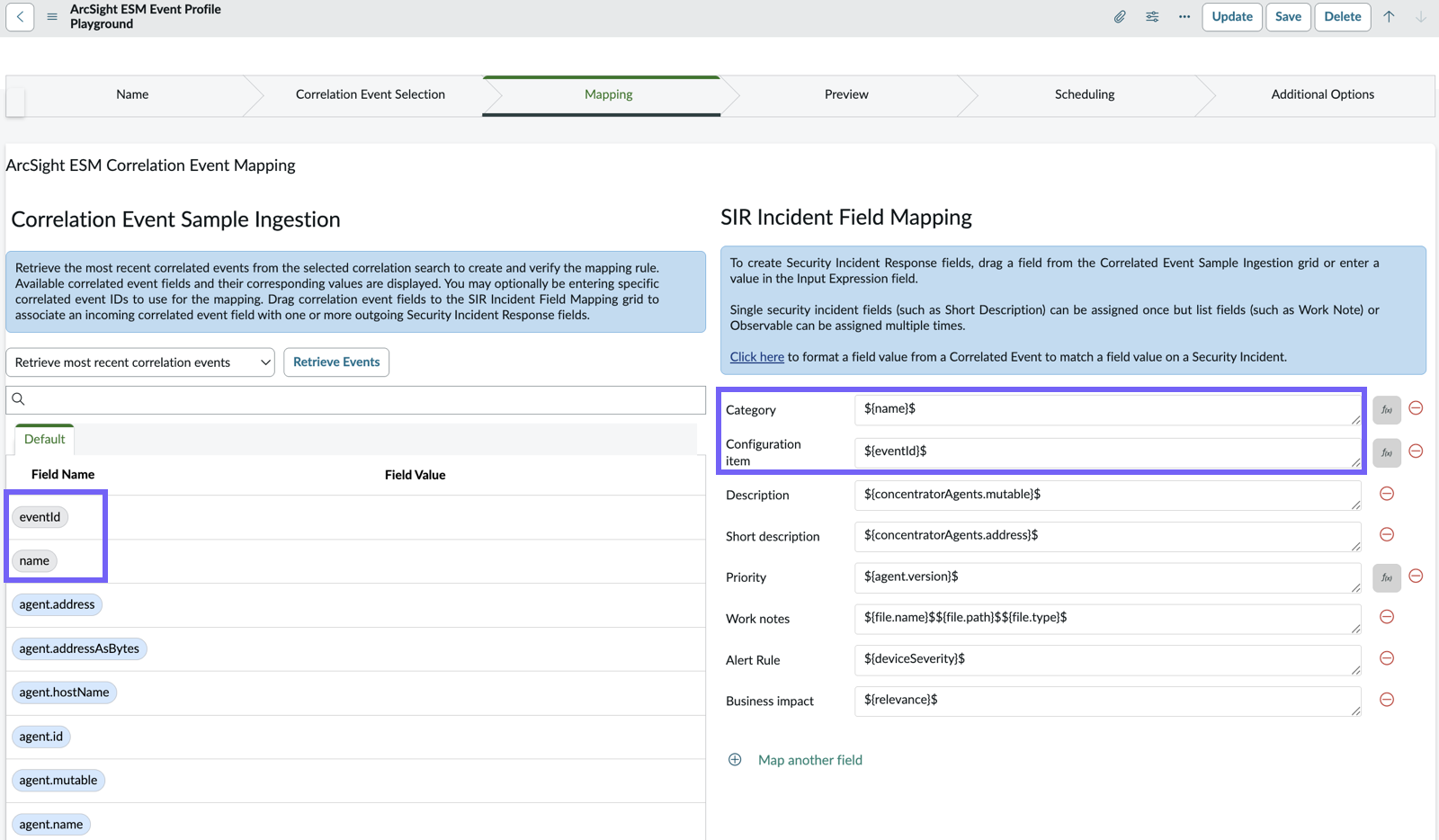
Task: Remove the Configuration item mapping row
Action: (x=1416, y=451)
